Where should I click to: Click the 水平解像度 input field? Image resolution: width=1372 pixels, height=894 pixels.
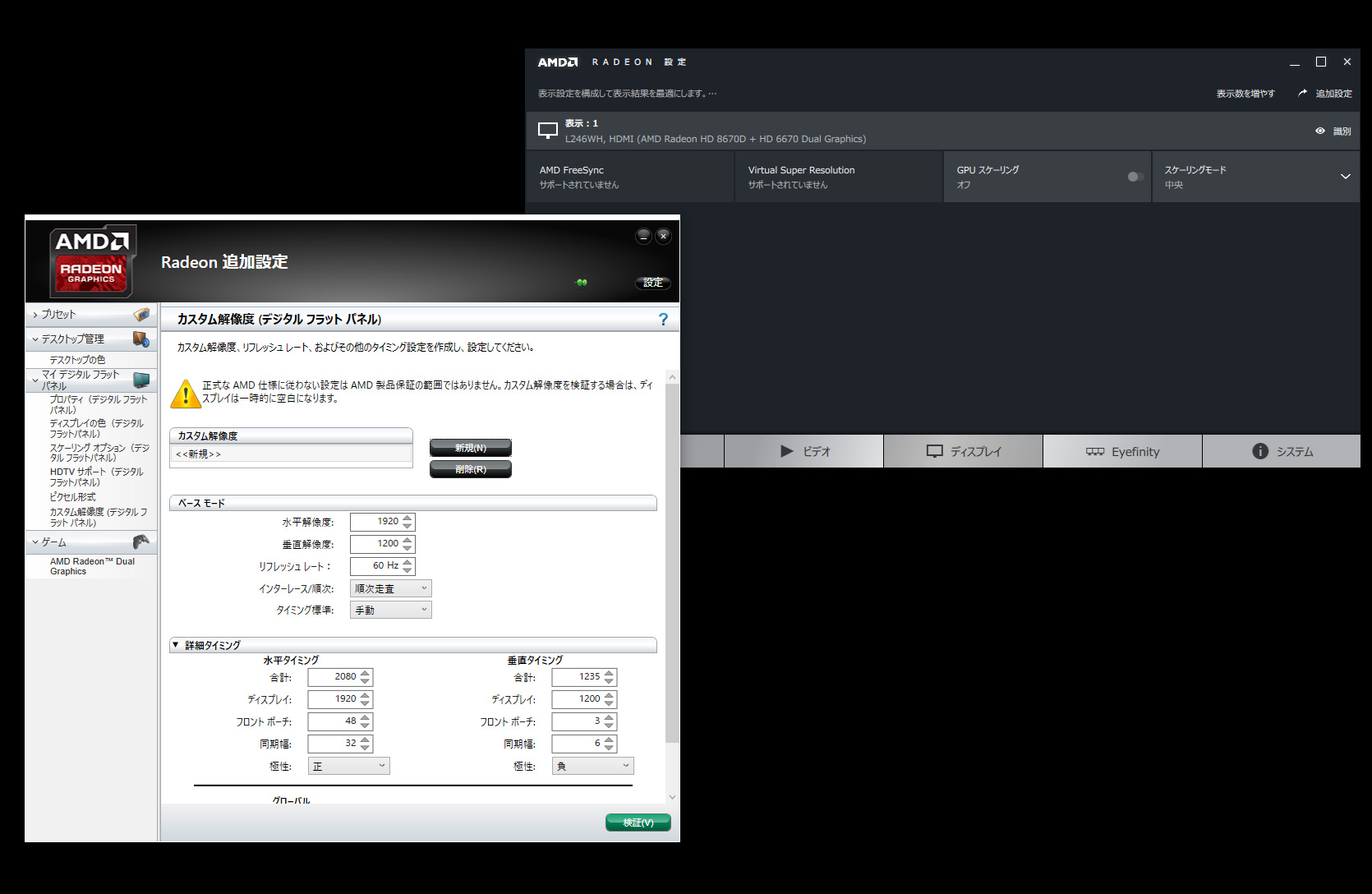[x=375, y=522]
